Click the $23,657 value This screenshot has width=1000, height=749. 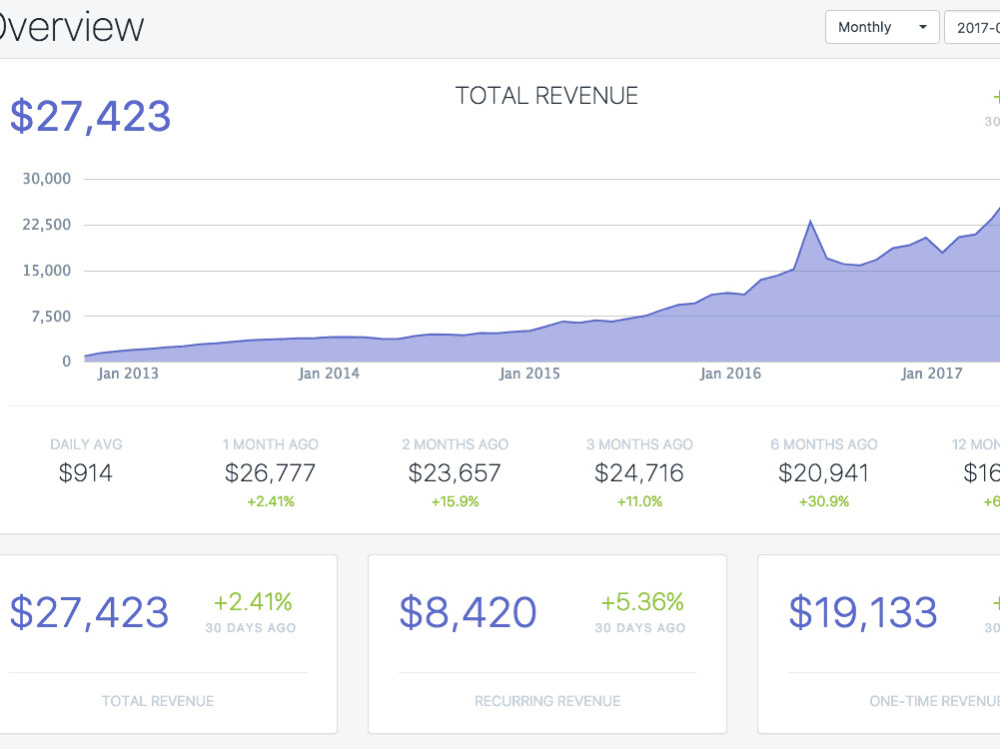click(x=455, y=473)
